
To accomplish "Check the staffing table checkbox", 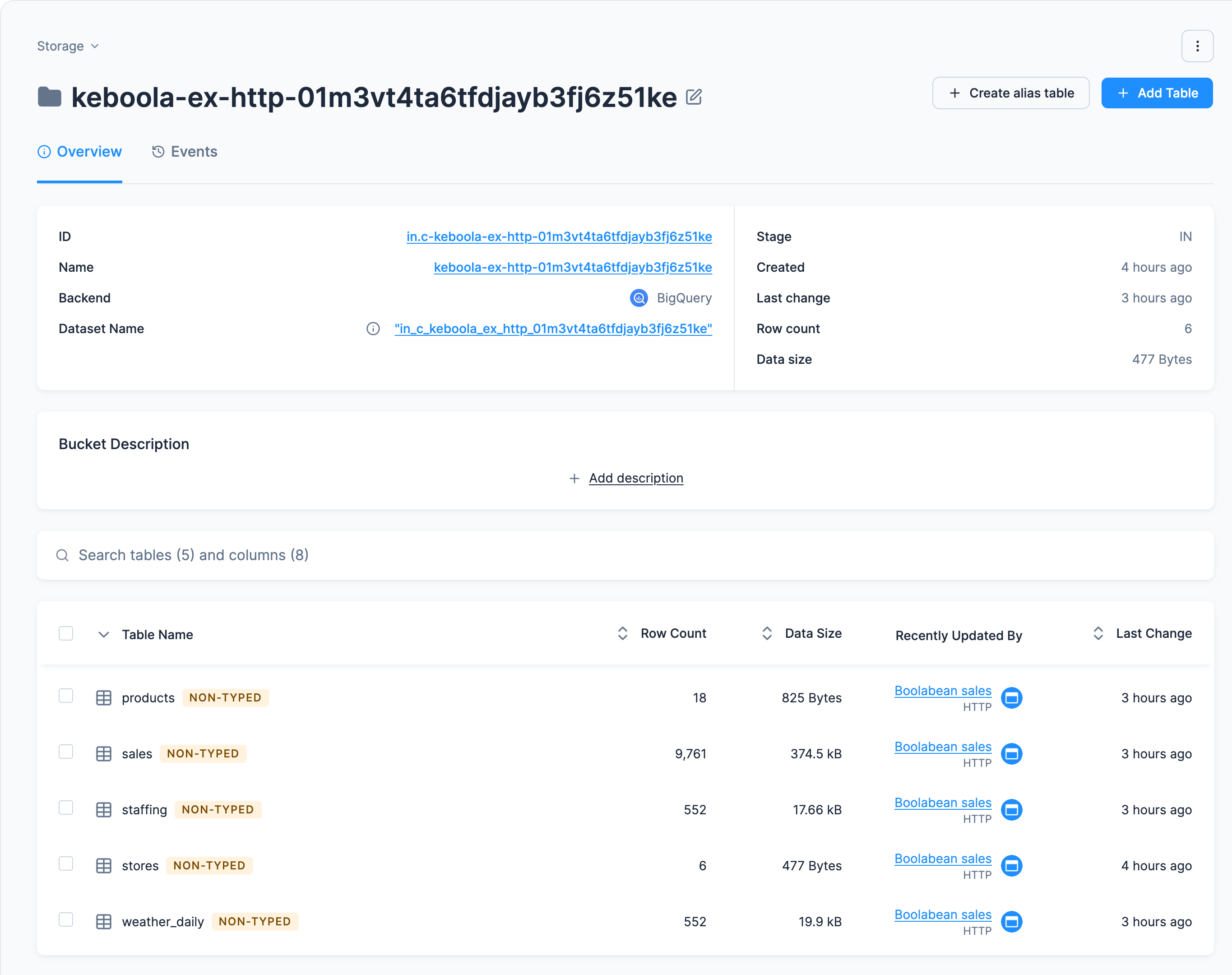I will [x=66, y=808].
